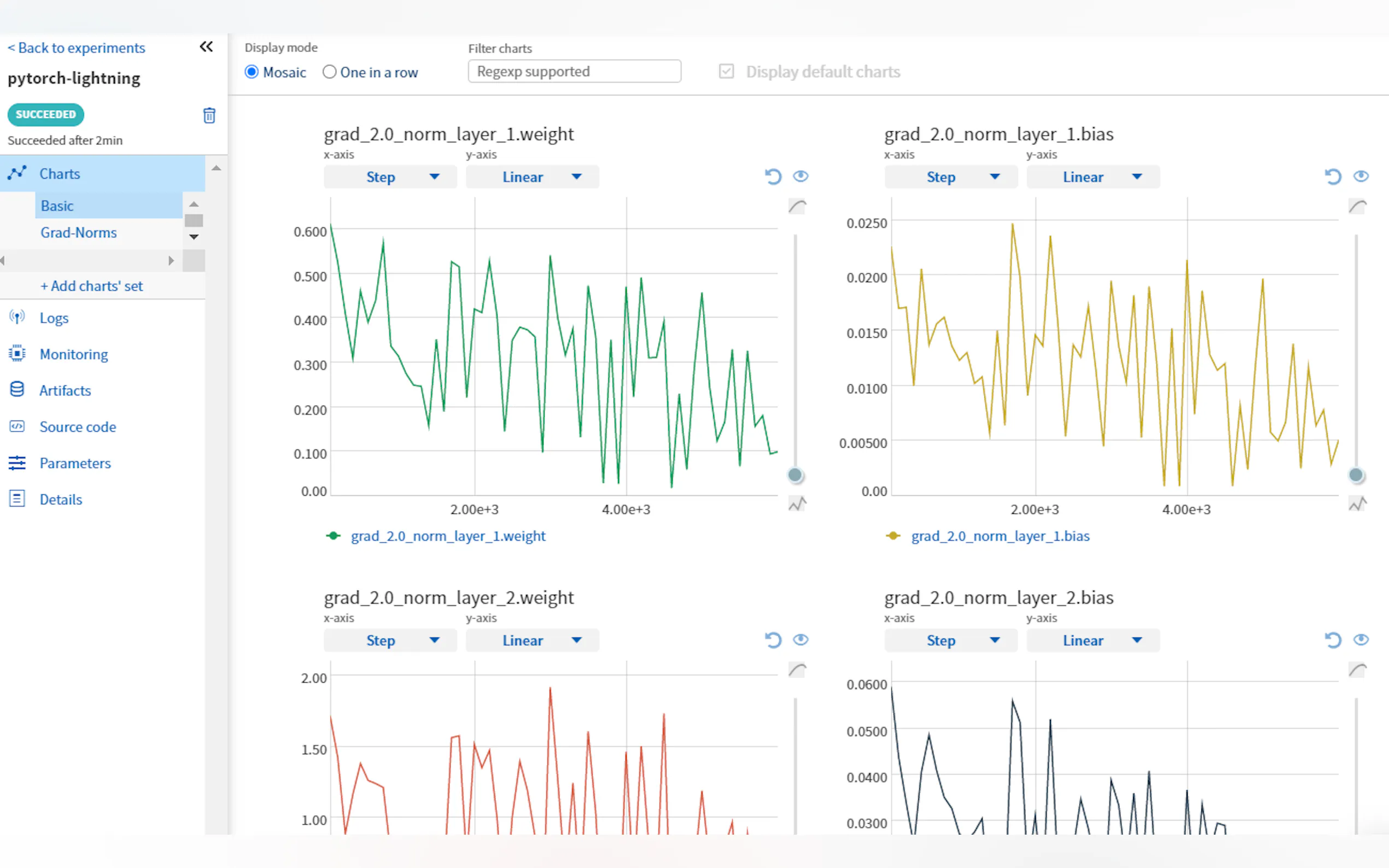1389x868 pixels.
Task: Select the One in a row display mode
Action: pos(330,72)
